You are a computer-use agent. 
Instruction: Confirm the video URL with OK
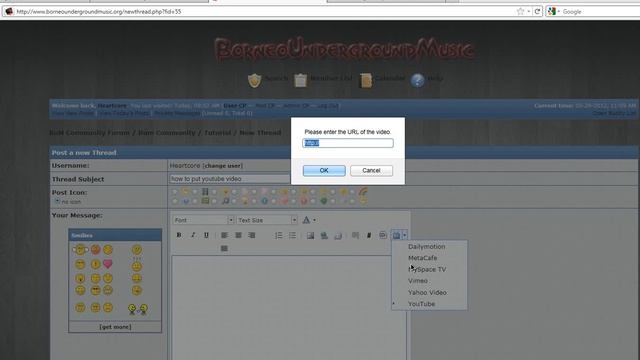324,171
